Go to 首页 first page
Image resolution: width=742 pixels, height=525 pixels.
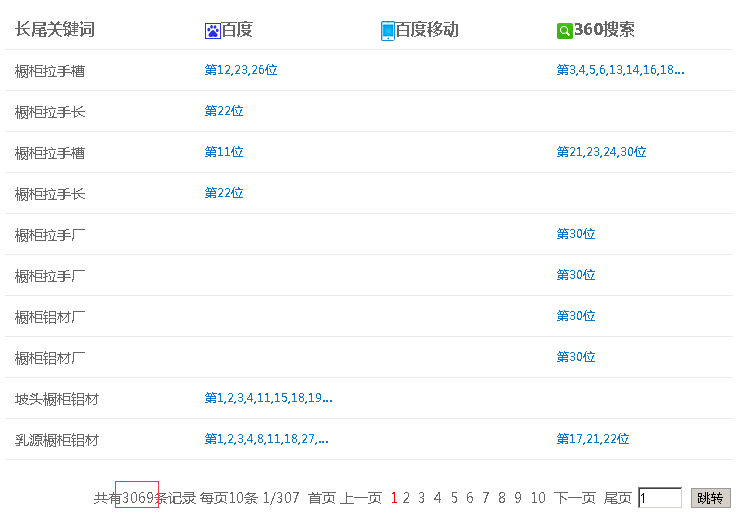pyautogui.click(x=322, y=498)
